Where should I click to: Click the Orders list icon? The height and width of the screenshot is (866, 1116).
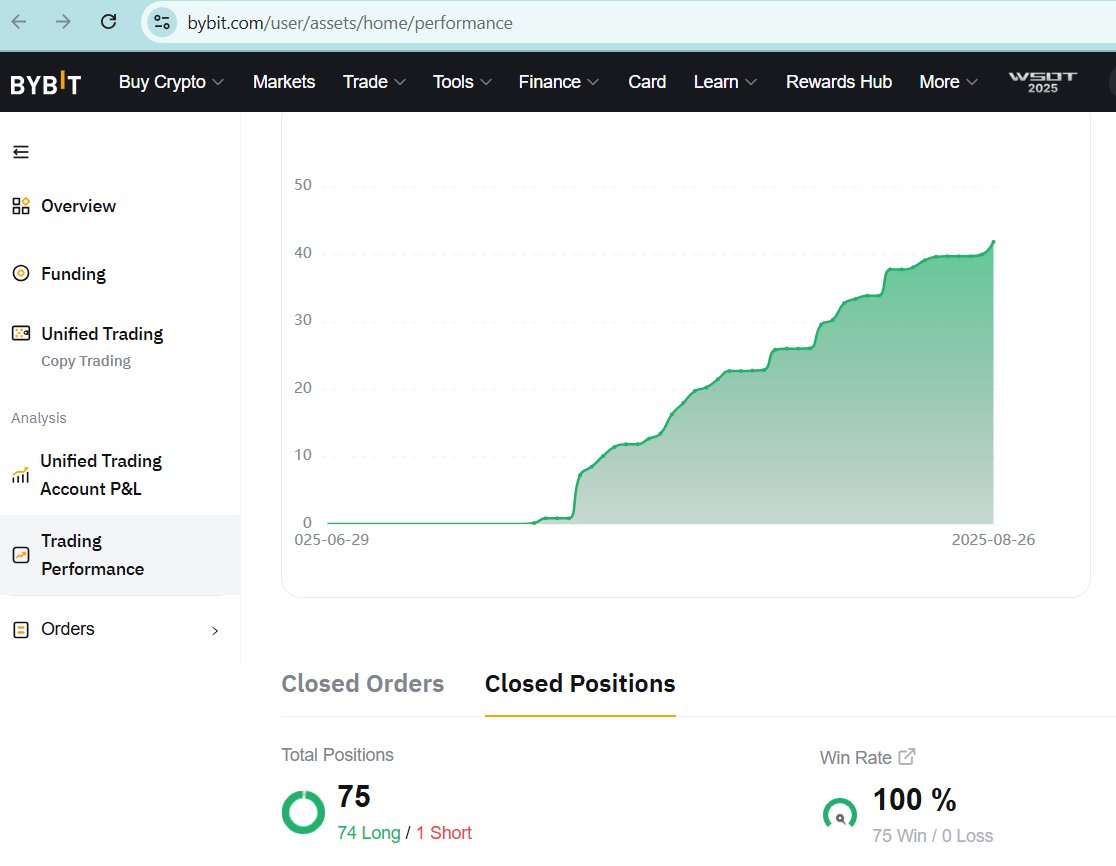coord(21,629)
